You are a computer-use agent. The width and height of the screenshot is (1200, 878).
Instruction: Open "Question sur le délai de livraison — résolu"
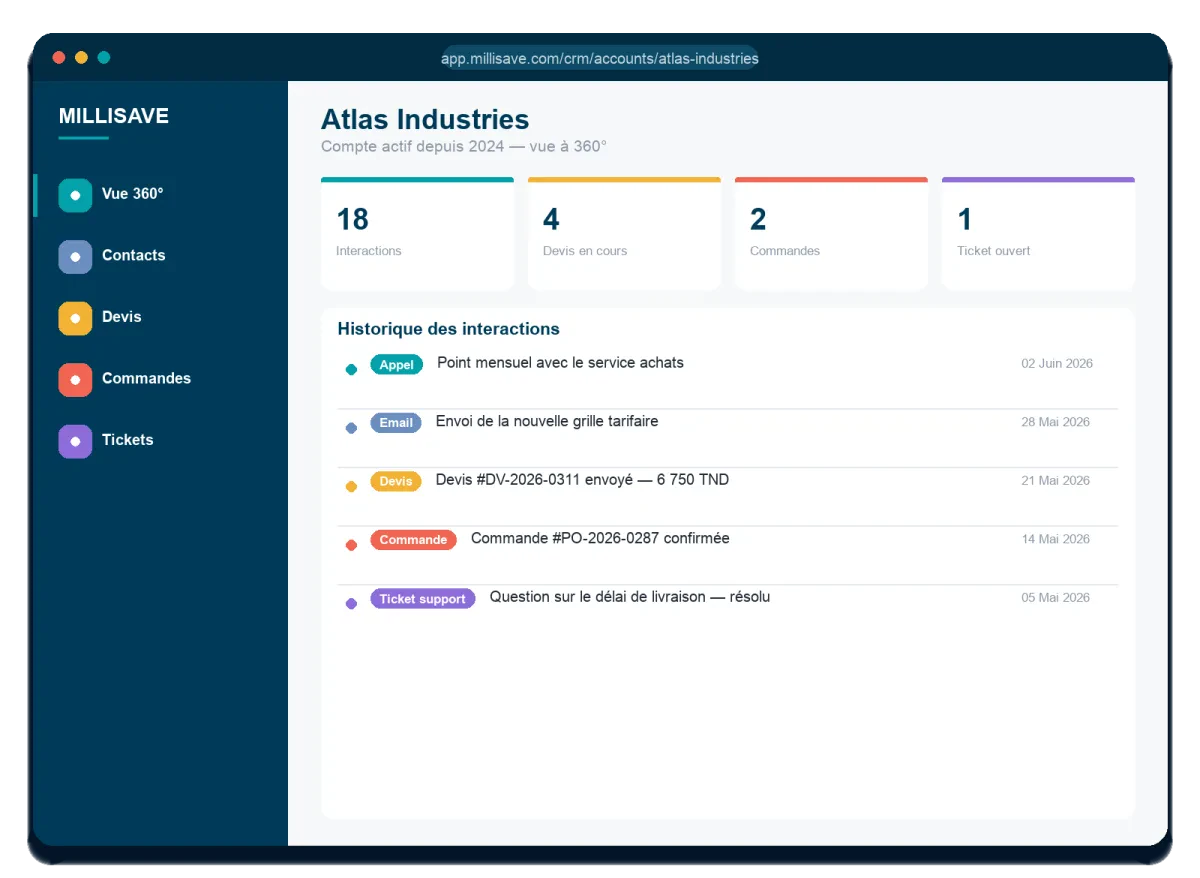[x=630, y=597]
